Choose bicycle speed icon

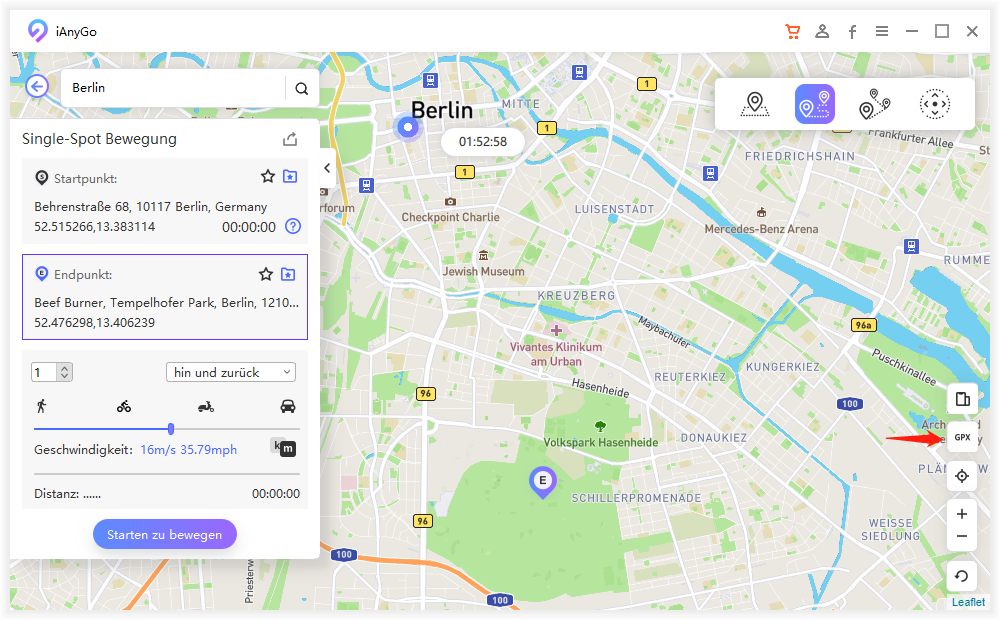[x=124, y=406]
